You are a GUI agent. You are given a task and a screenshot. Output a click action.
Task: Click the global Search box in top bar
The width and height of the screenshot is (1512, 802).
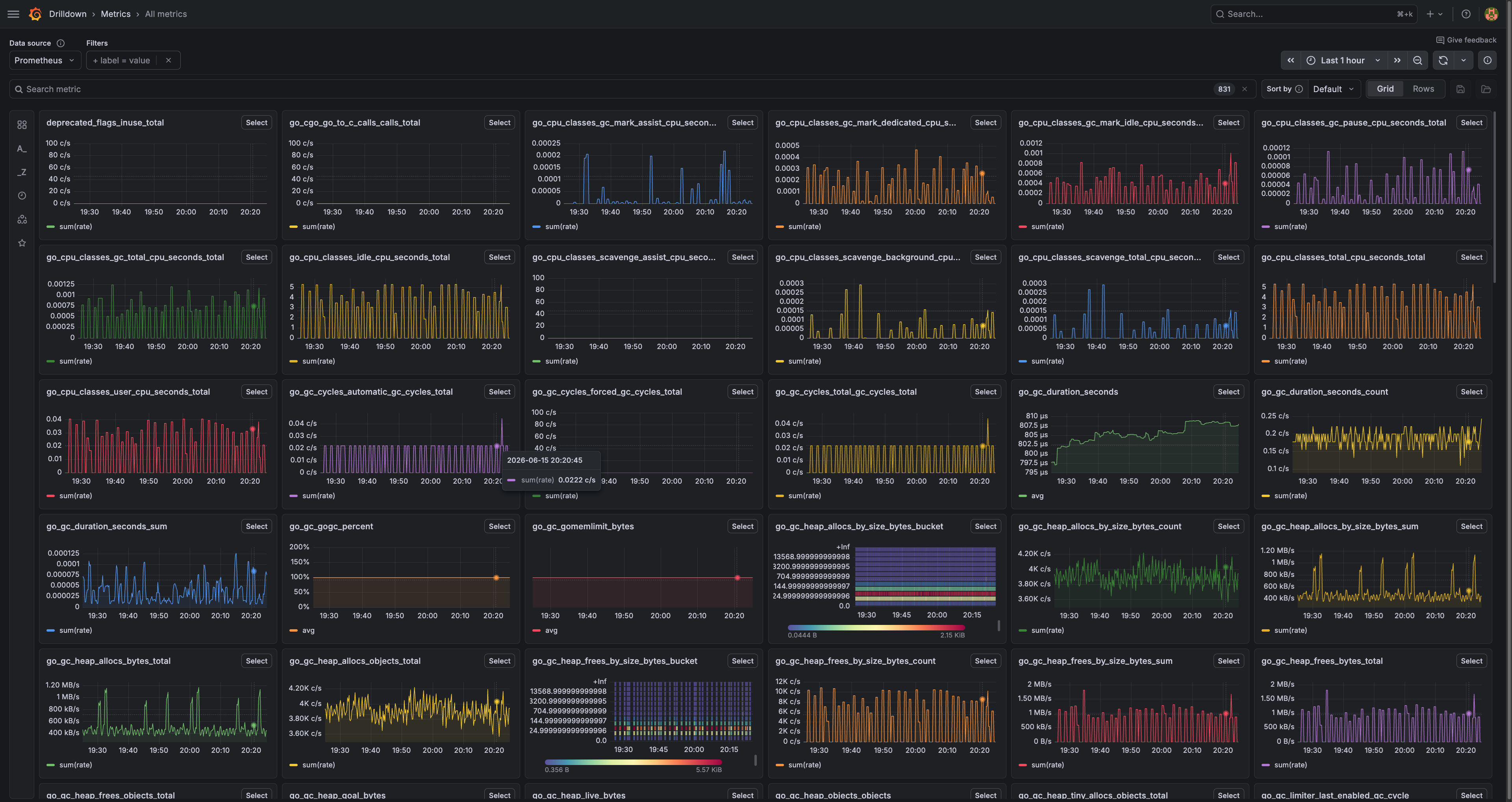tap(1314, 14)
